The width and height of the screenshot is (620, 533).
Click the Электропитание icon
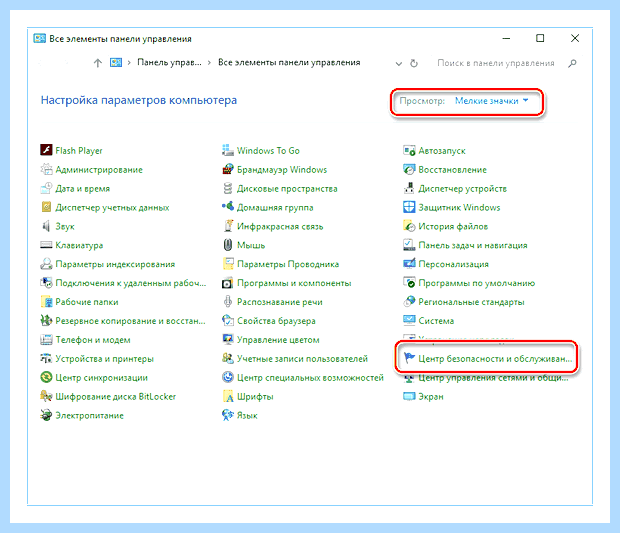coord(46,415)
